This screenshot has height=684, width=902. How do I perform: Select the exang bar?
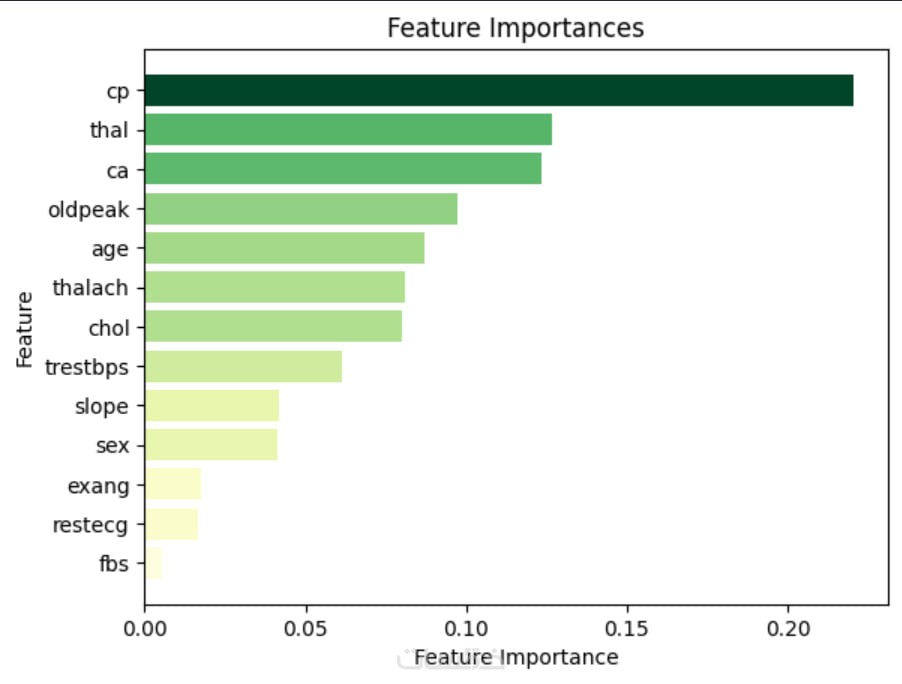pos(173,485)
